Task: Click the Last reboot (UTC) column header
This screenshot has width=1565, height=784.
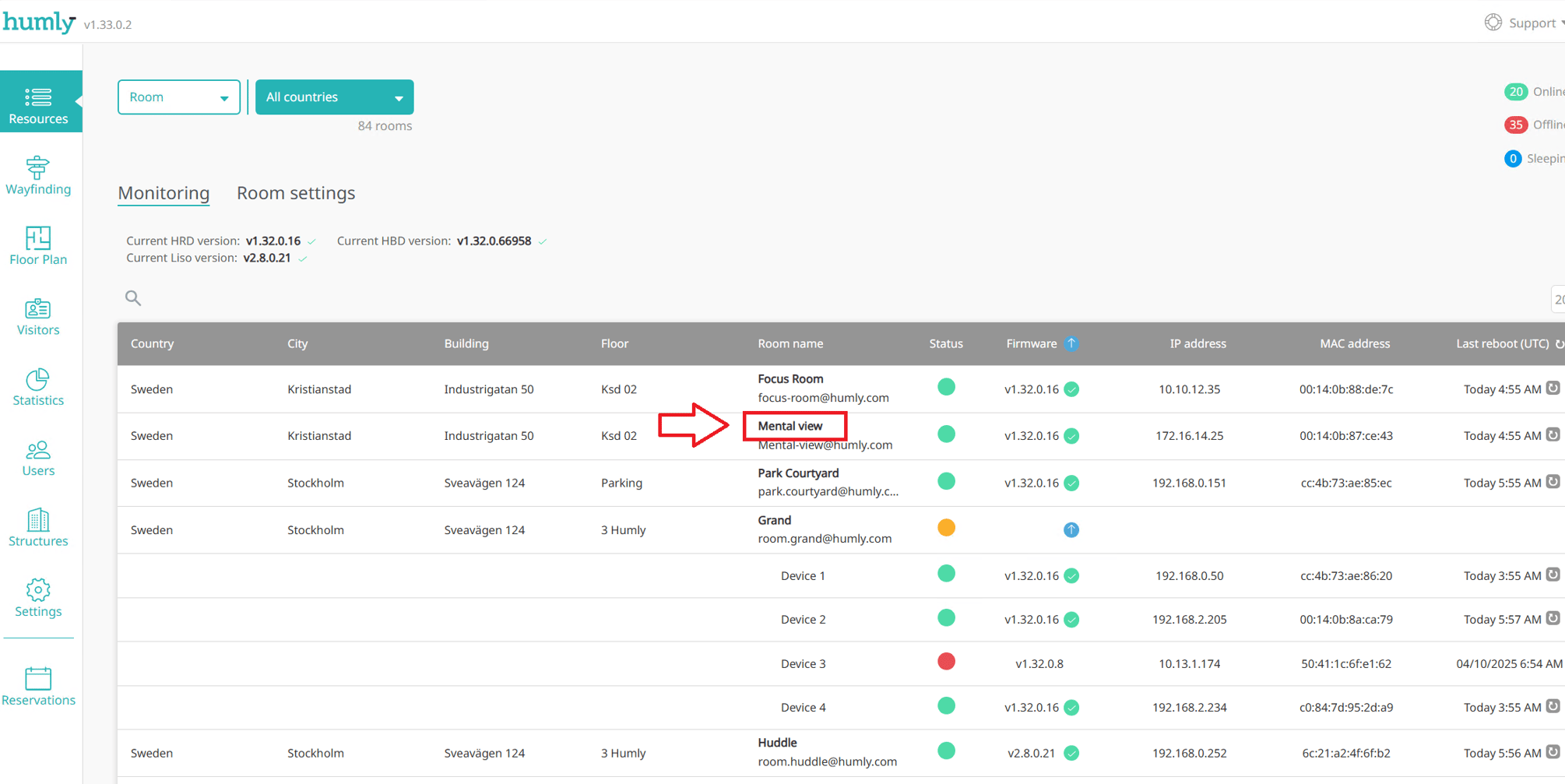Action: coord(1502,343)
